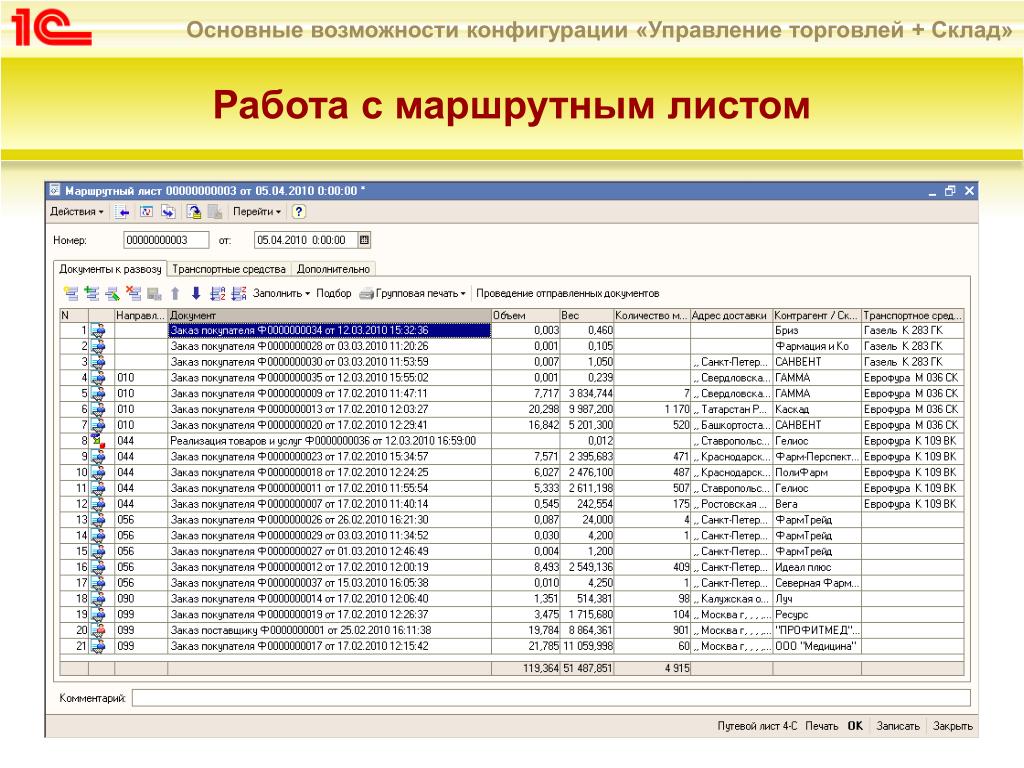Open the calendar picker next to the date field
This screenshot has height=768, width=1024.
coord(364,240)
